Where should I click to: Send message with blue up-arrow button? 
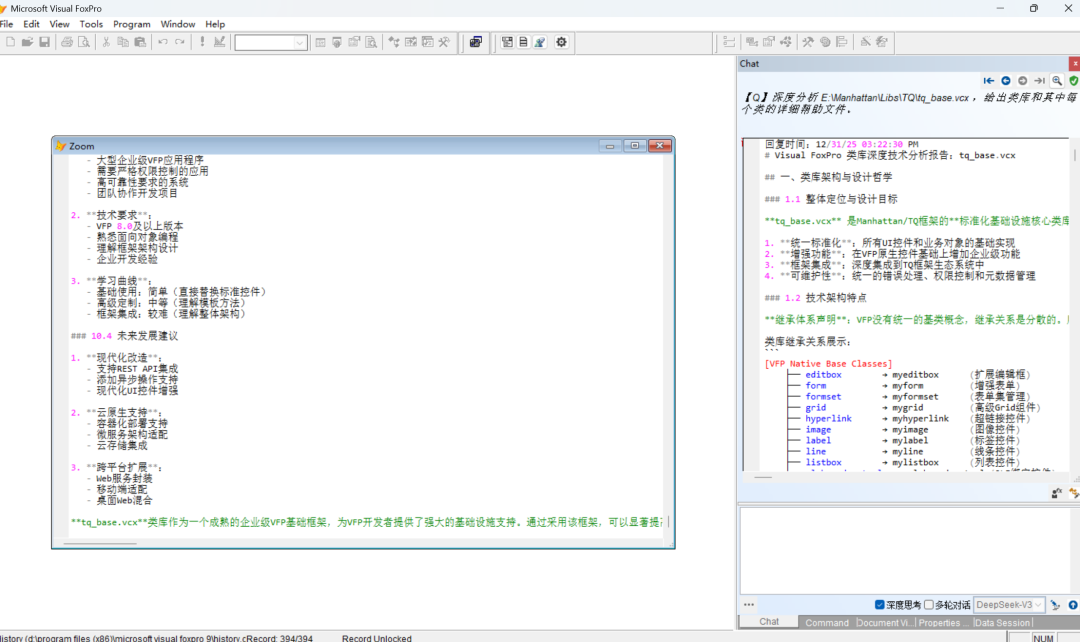coord(1072,605)
